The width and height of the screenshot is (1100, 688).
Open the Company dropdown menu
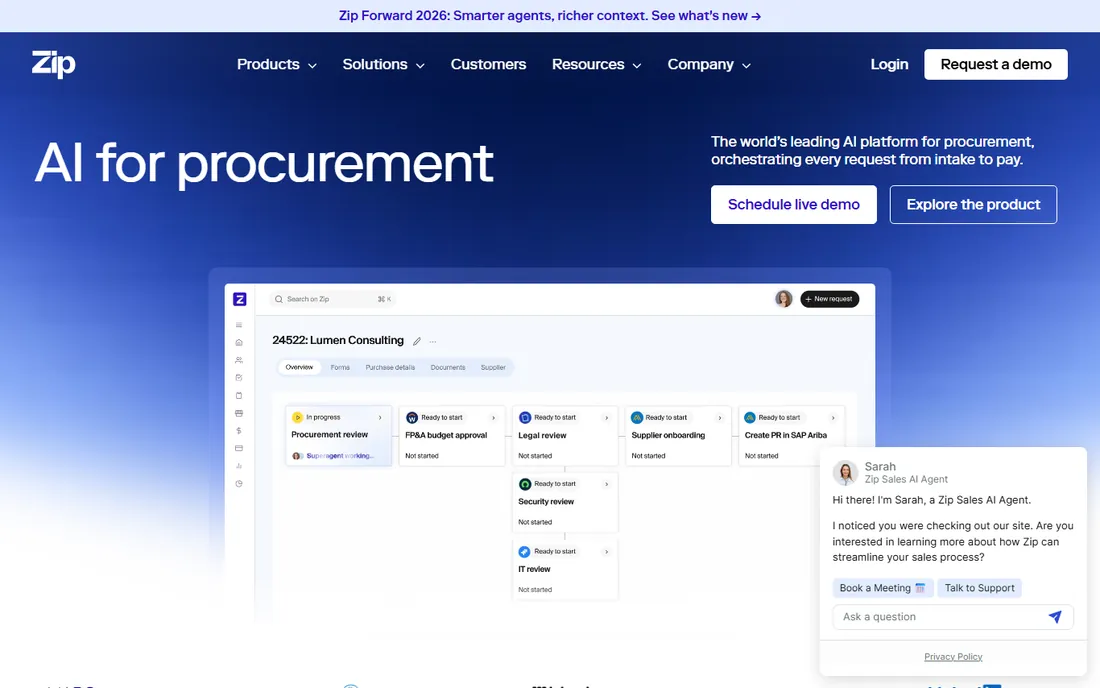pos(709,65)
